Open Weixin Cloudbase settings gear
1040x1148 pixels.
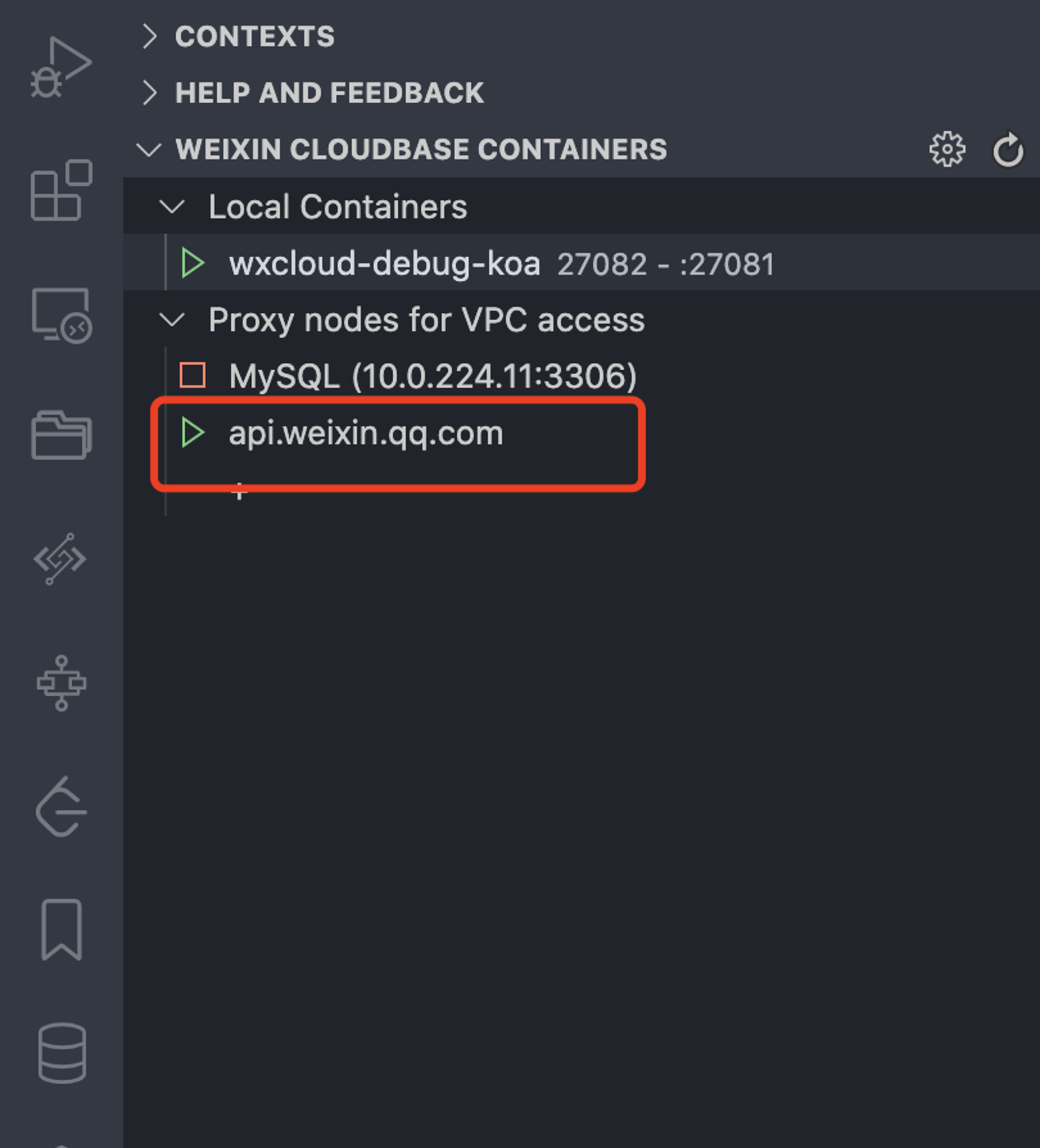pos(947,150)
